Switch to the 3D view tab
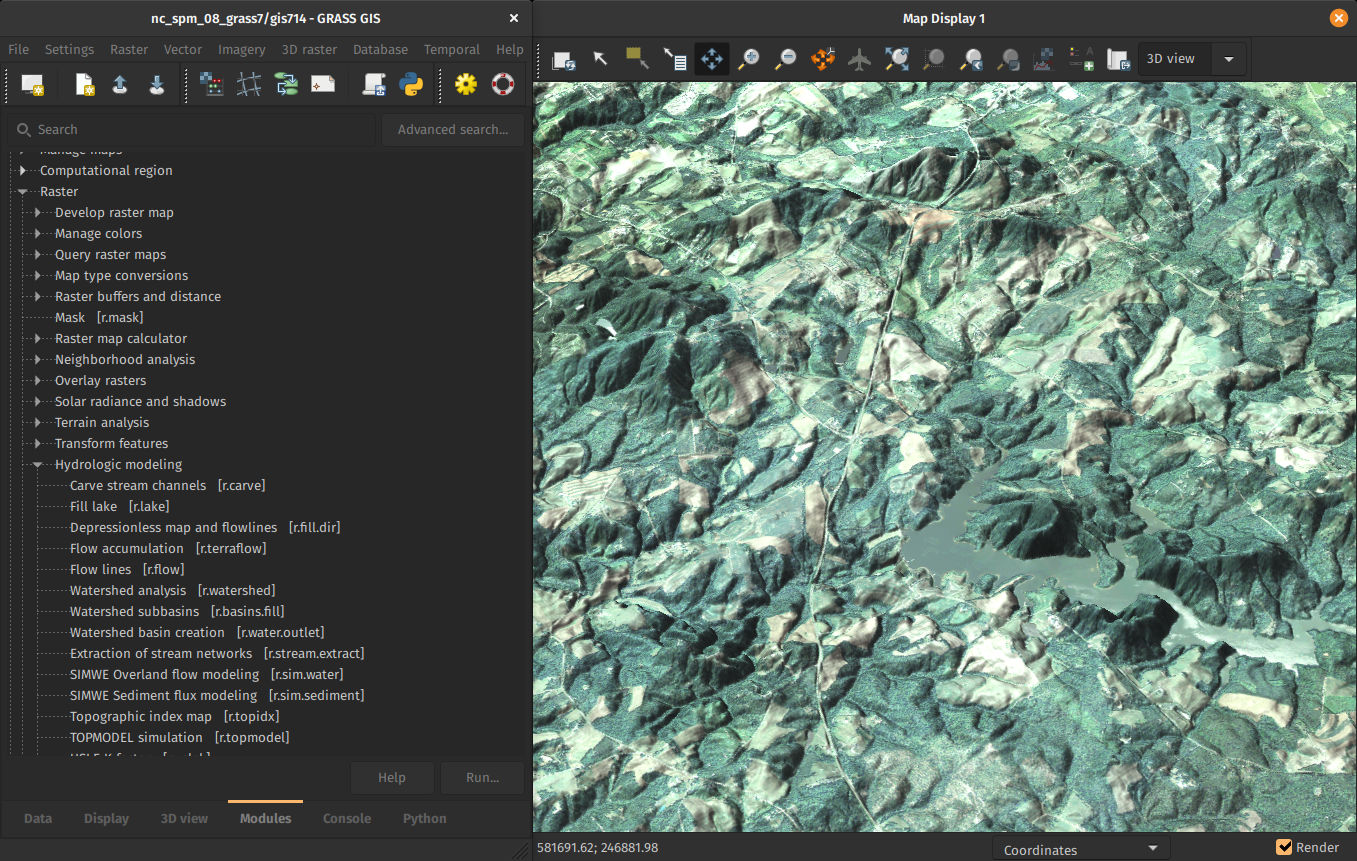The image size is (1357, 861). pyautogui.click(x=185, y=818)
